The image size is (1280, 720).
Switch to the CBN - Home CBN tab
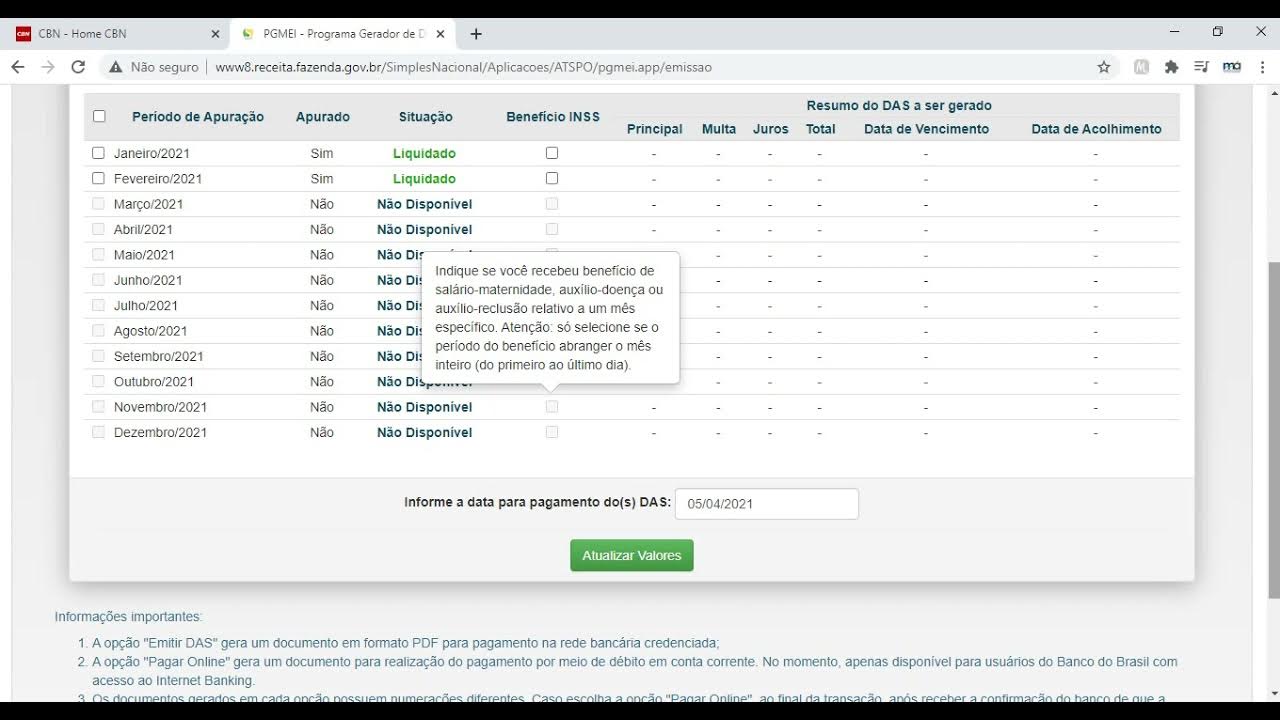point(116,34)
